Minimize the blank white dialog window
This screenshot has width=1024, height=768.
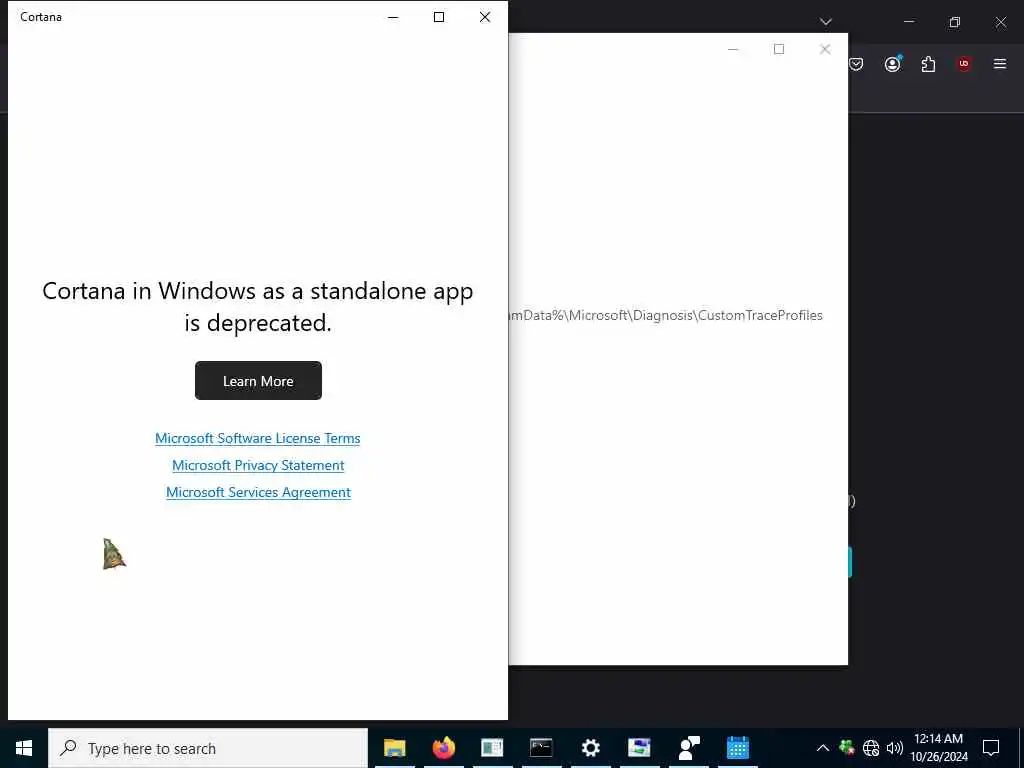tap(733, 49)
